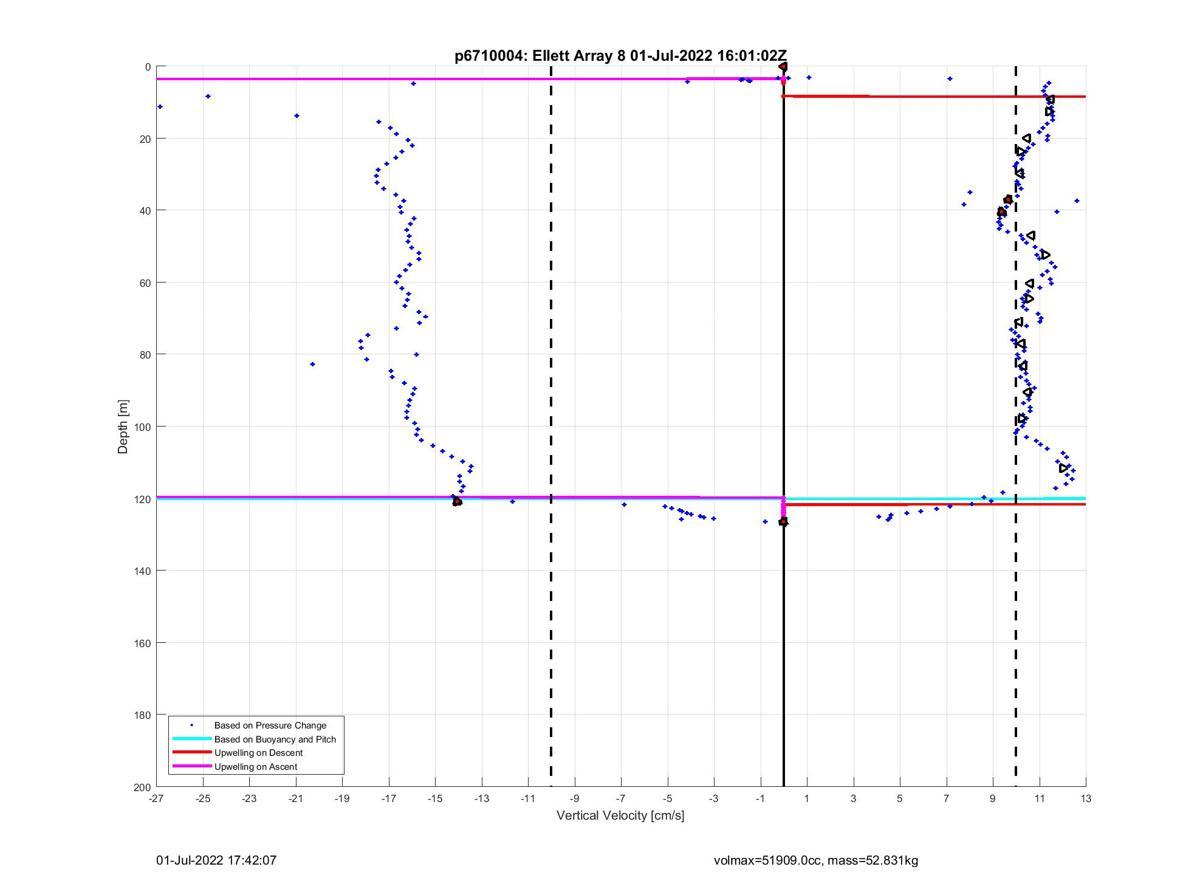This screenshot has width=1200, height=885.
Task: Click the depth tick label '140'
Action: coord(142,571)
